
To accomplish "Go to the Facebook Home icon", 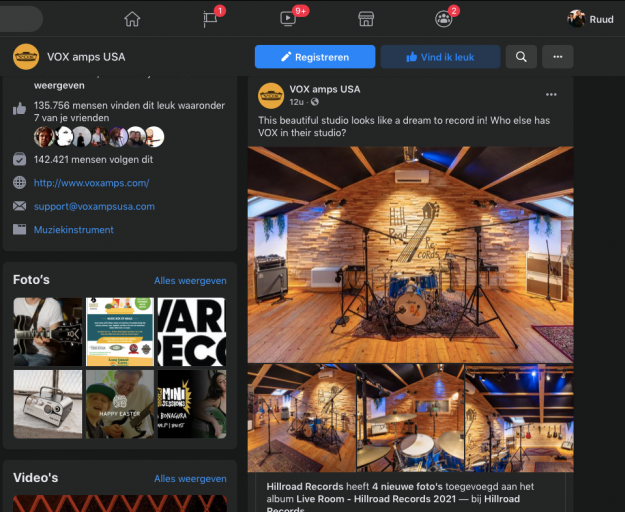I will 132,19.
